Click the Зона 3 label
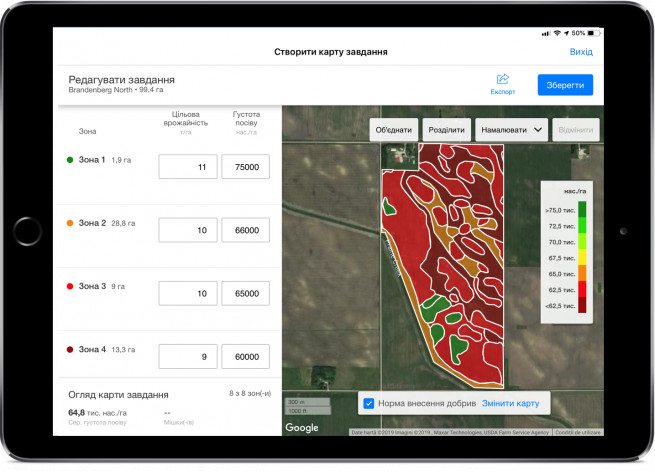The width and height of the screenshot is (655, 472). click(92, 286)
